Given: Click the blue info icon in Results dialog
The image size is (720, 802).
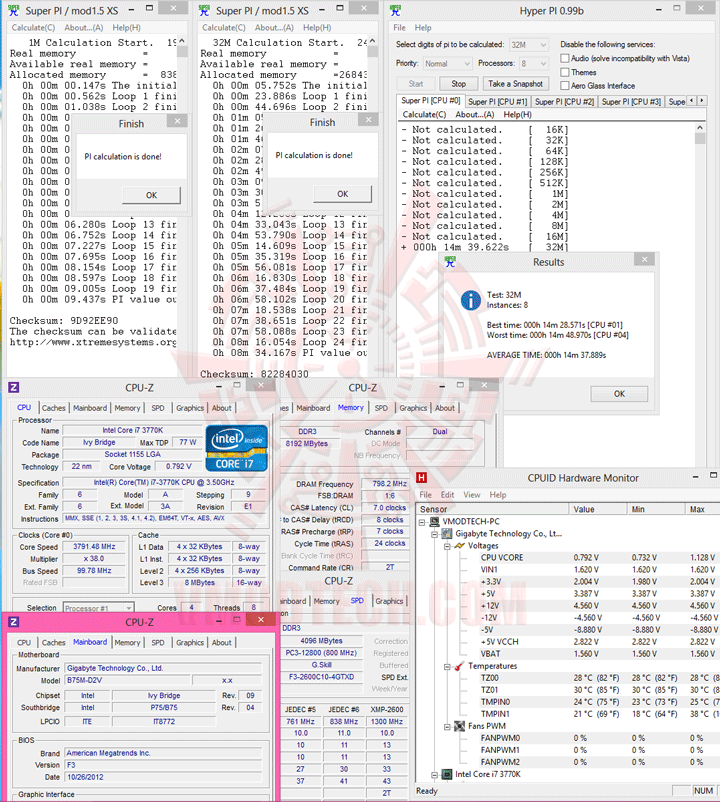Looking at the screenshot, I should (470, 300).
